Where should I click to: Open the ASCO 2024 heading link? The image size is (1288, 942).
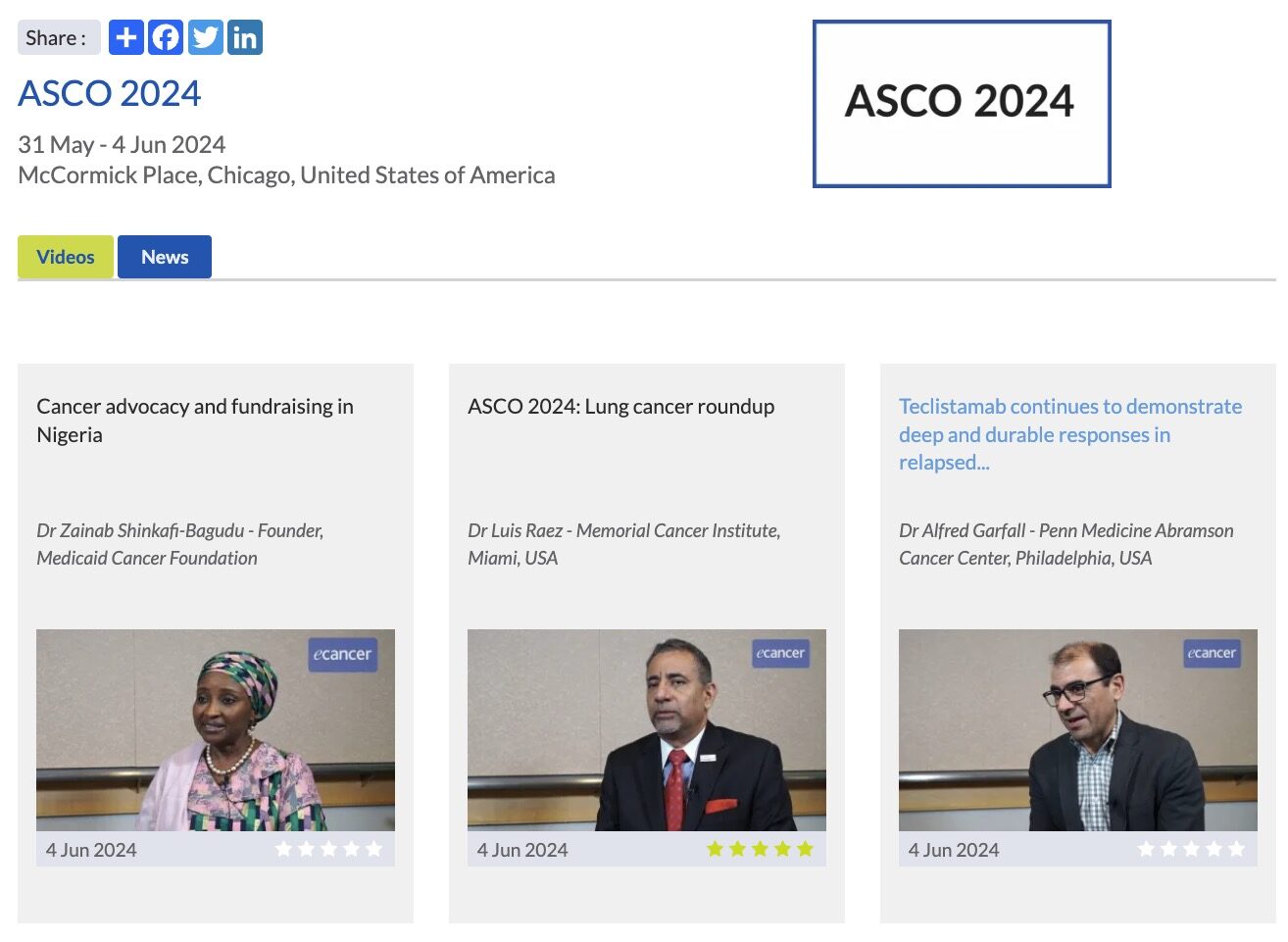110,94
